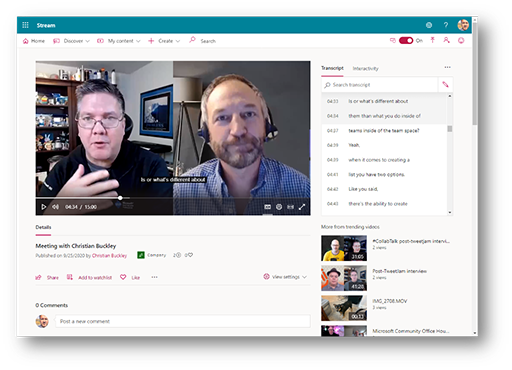Open '#CollabTalk post-tweetjam intervi...' title link
This screenshot has width=512, height=370.
point(411,241)
